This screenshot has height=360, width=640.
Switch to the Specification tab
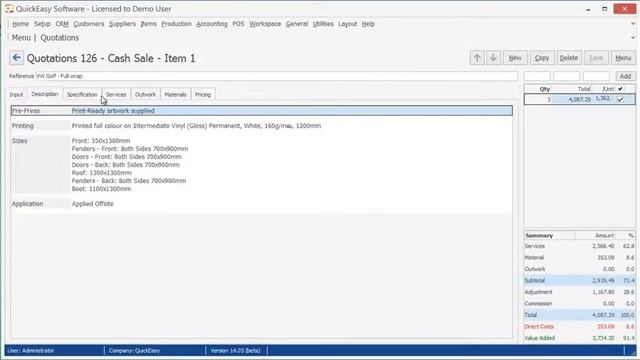click(82, 94)
